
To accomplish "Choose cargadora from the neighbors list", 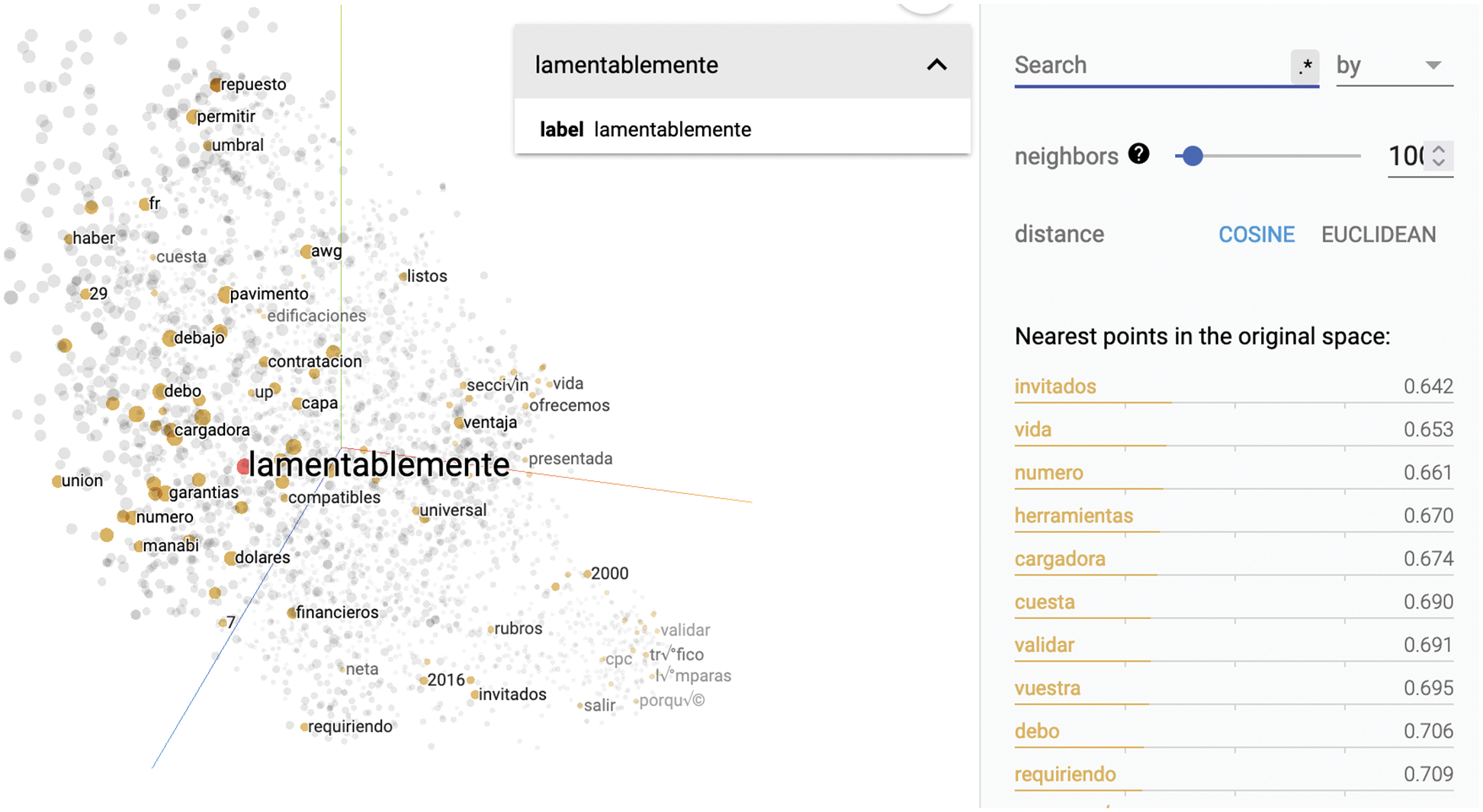I will pos(1059,559).
